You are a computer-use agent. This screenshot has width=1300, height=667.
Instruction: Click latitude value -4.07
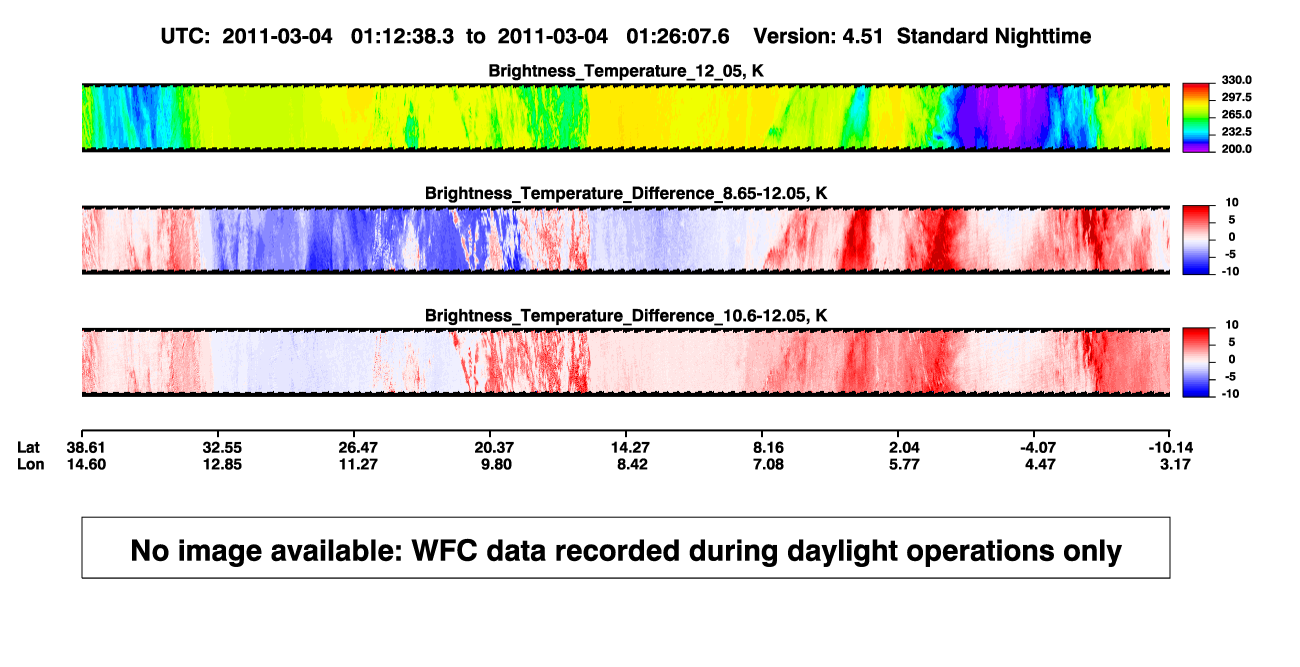click(x=1037, y=446)
